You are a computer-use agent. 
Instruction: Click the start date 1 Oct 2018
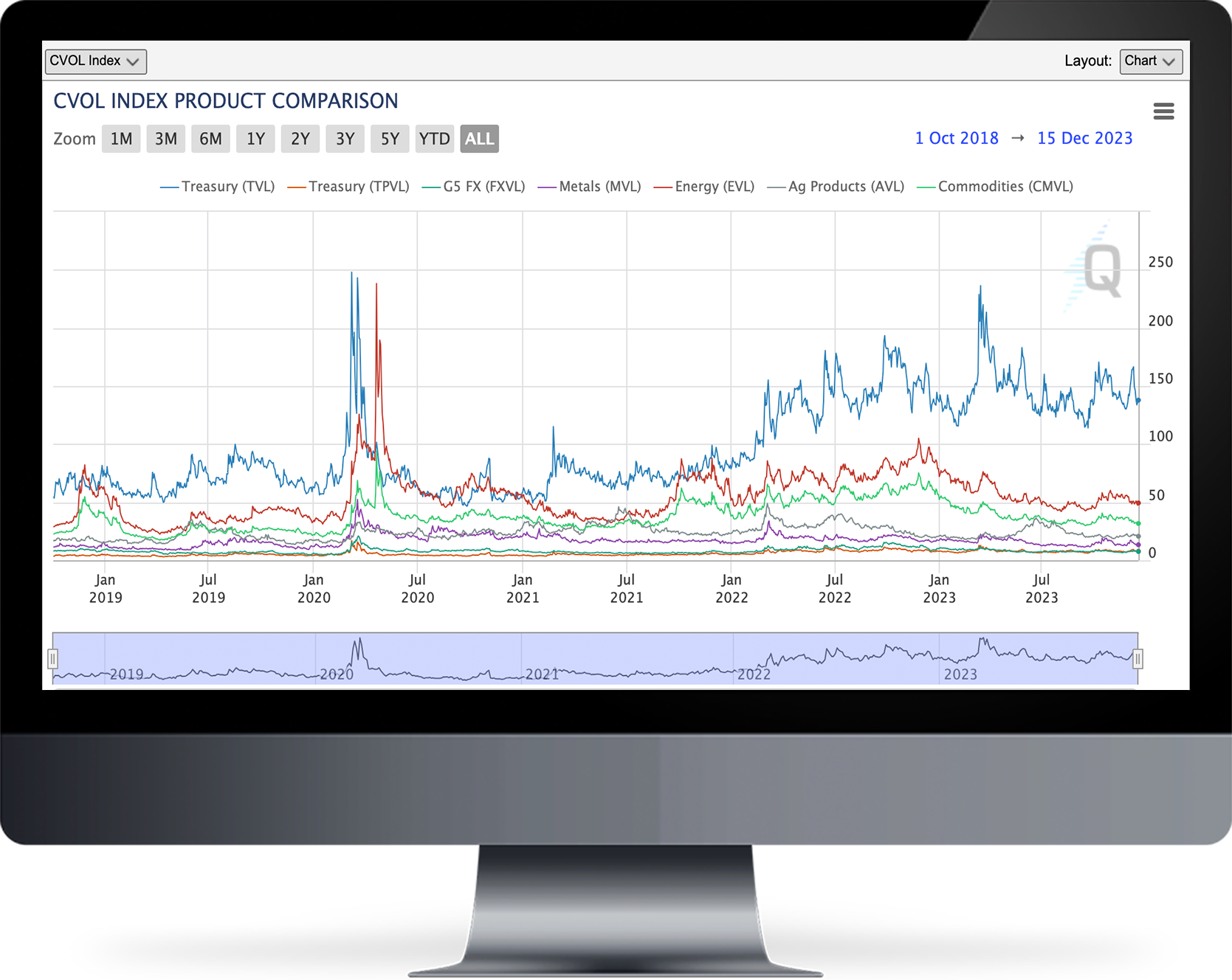coord(956,138)
